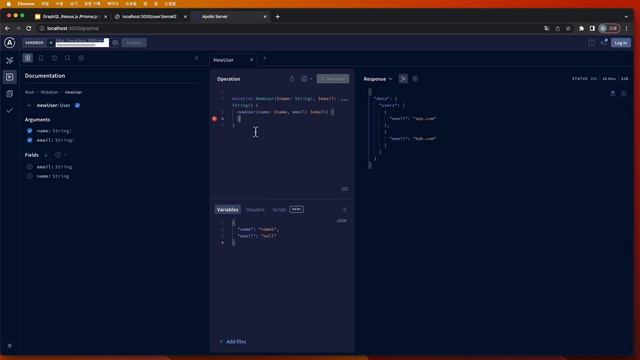The image size is (640, 360).
Task: Switch to the Variables tab
Action: [x=227, y=209]
